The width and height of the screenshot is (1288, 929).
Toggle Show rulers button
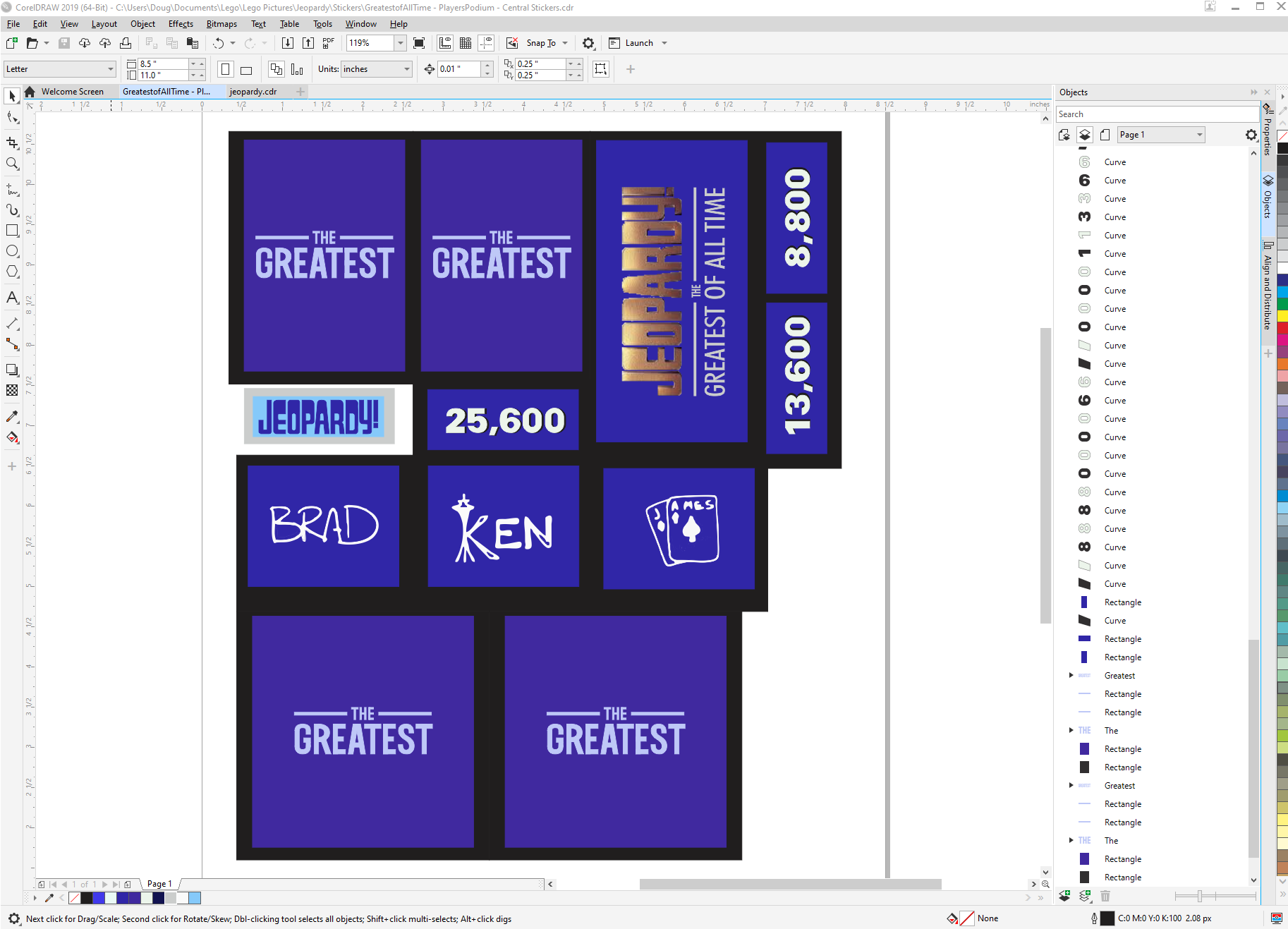tap(445, 43)
